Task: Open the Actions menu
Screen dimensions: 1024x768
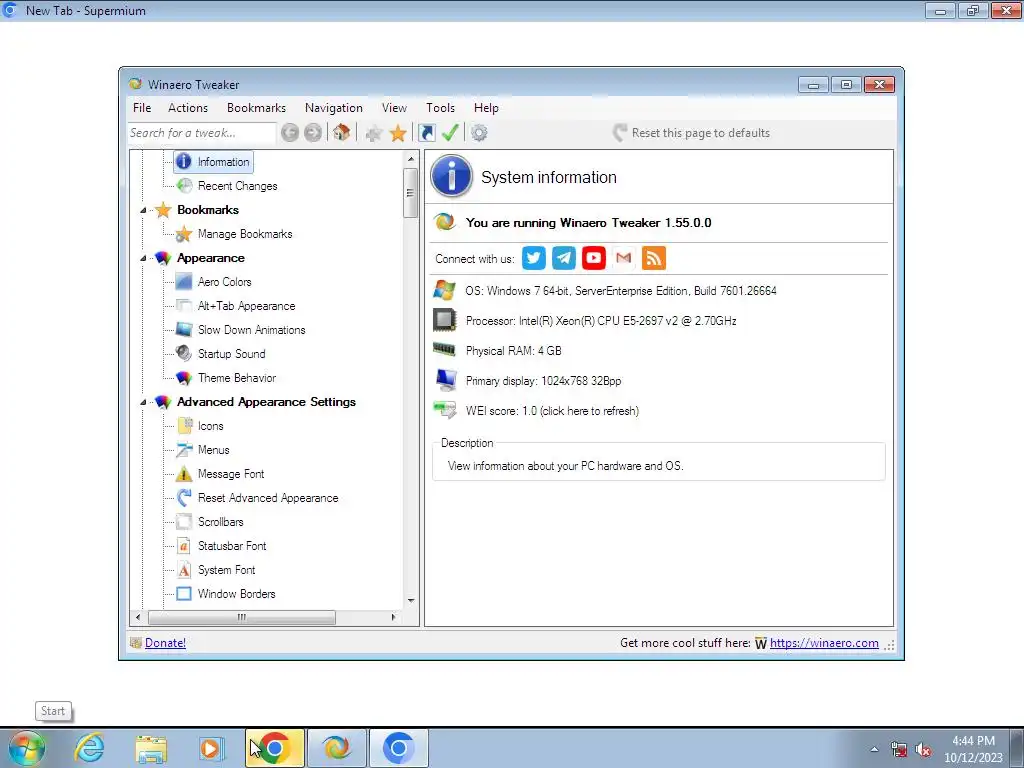Action: (x=188, y=108)
